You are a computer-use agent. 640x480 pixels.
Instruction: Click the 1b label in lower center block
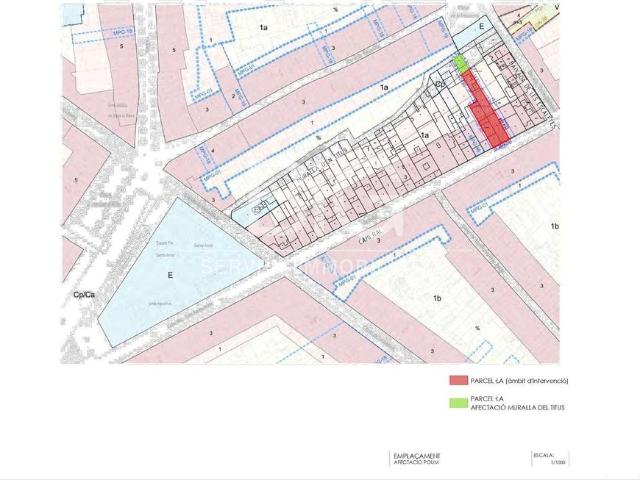(x=436, y=298)
